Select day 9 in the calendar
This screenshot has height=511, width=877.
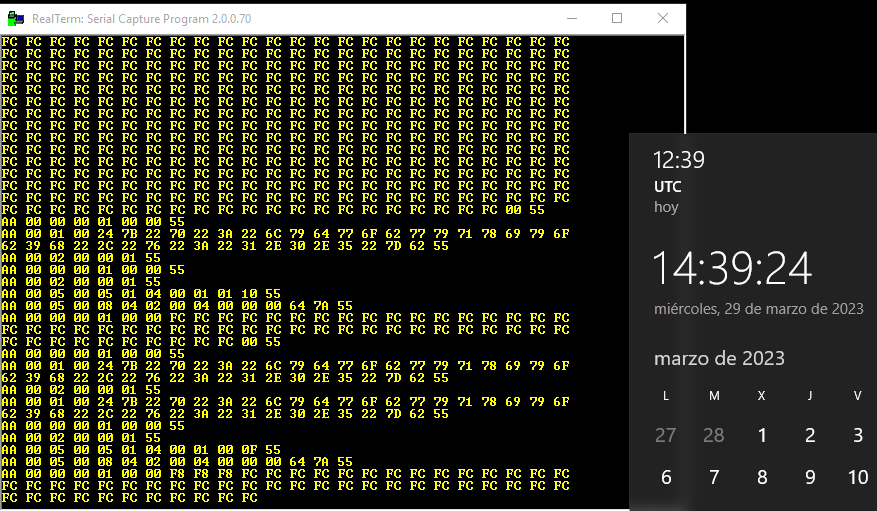[x=810, y=477]
